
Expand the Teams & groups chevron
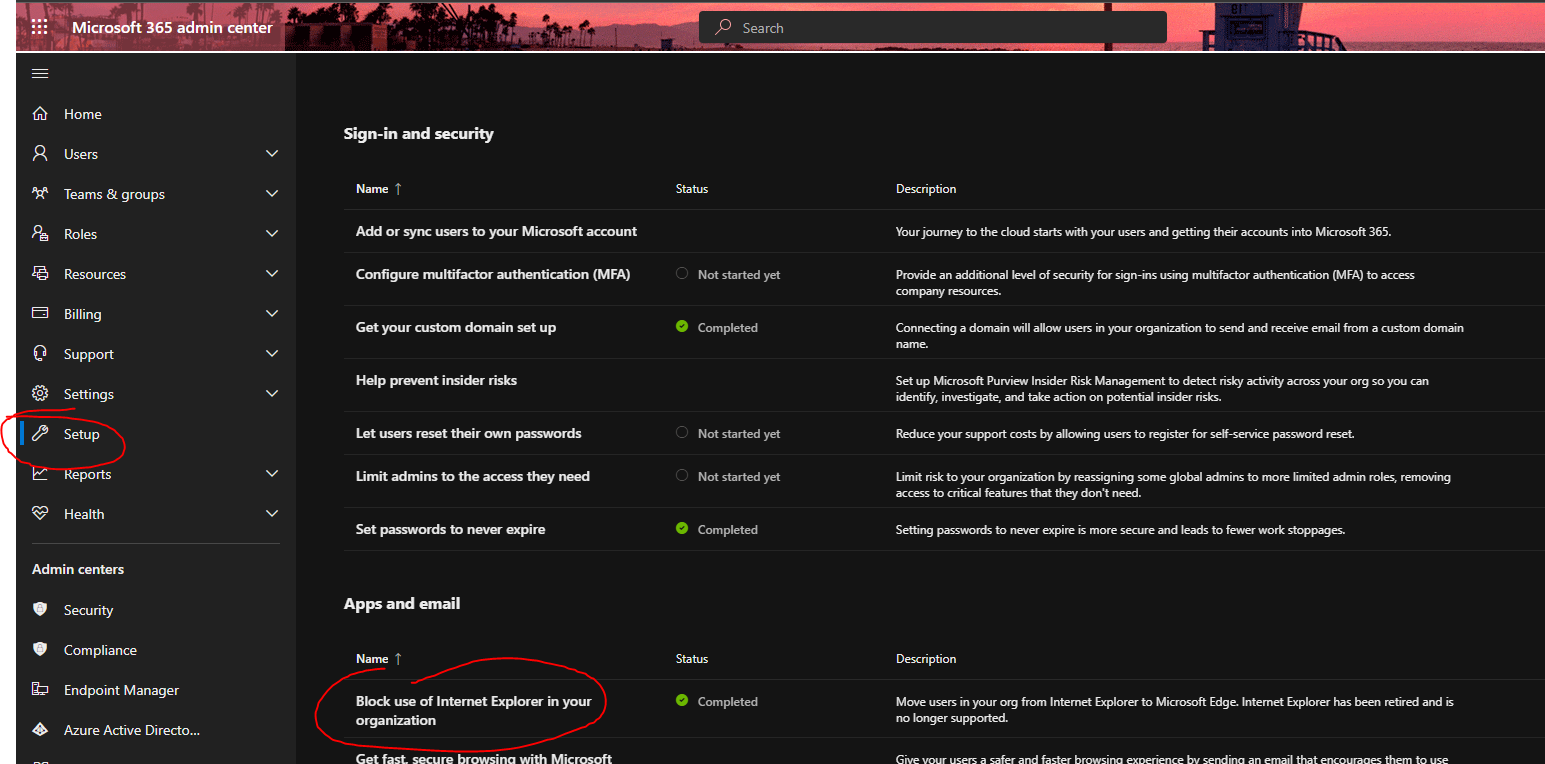[x=272, y=194]
